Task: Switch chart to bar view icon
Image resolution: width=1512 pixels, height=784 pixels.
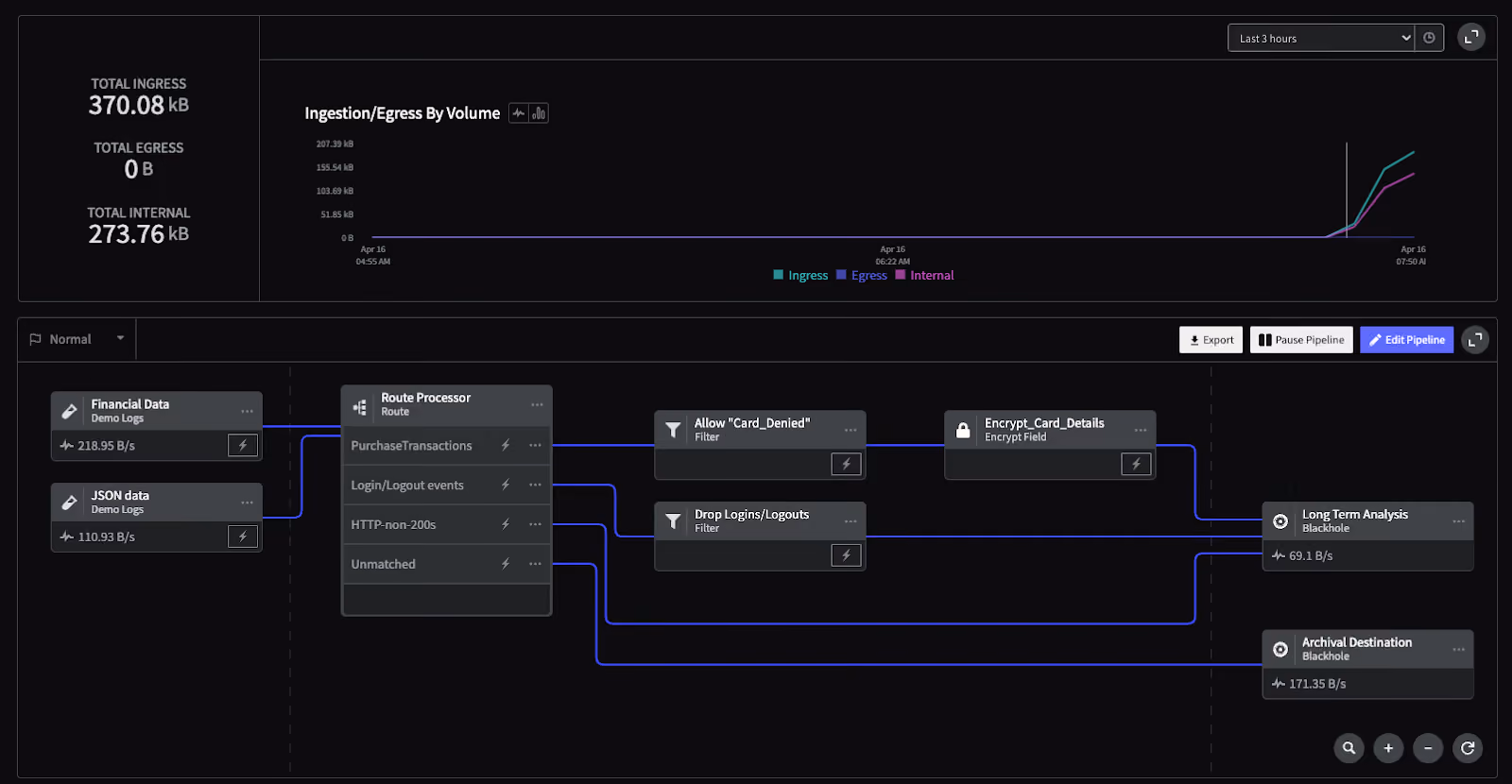Action: pyautogui.click(x=539, y=113)
